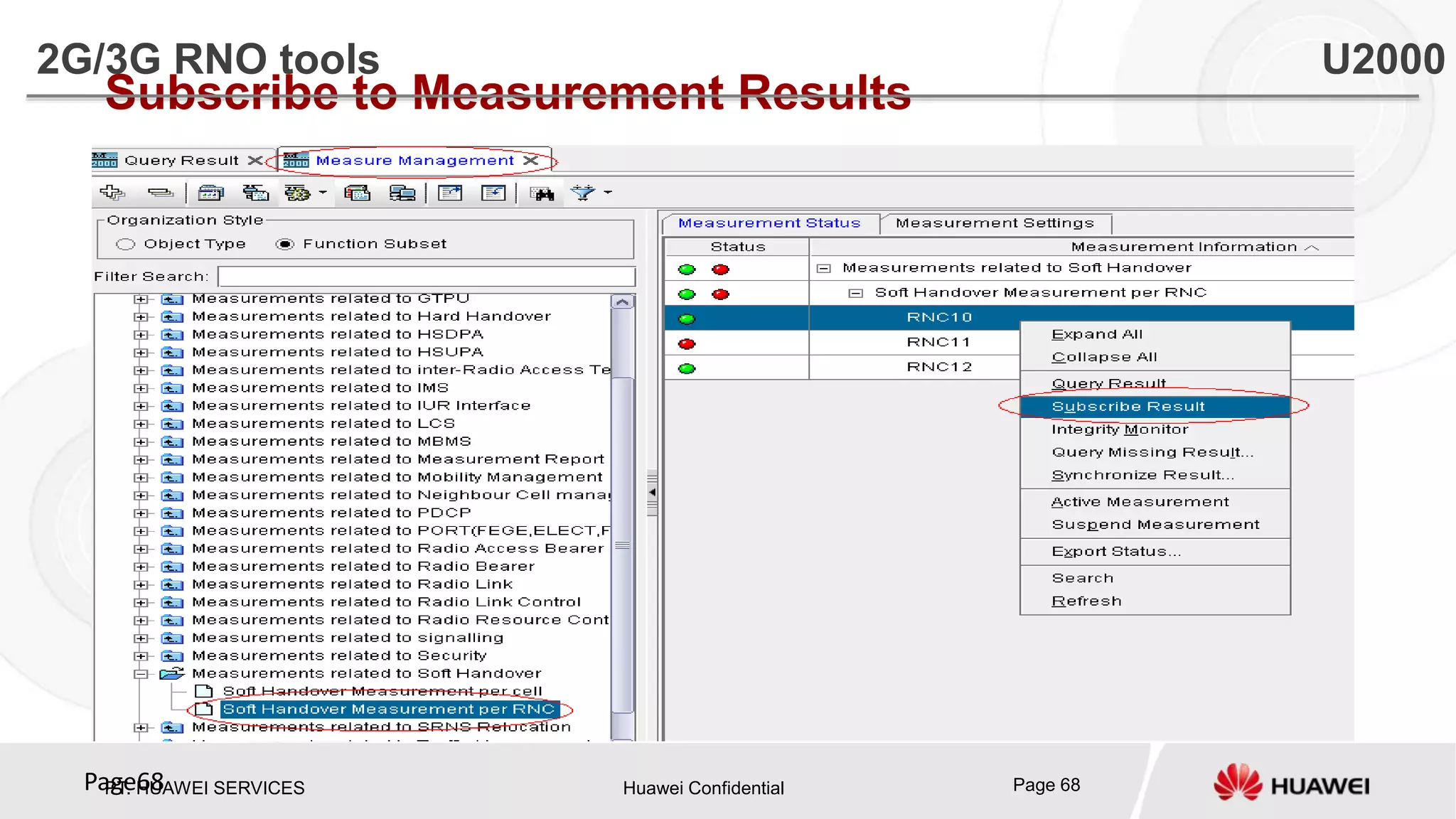Choose Synchronize Result from context menu

tap(1155, 475)
